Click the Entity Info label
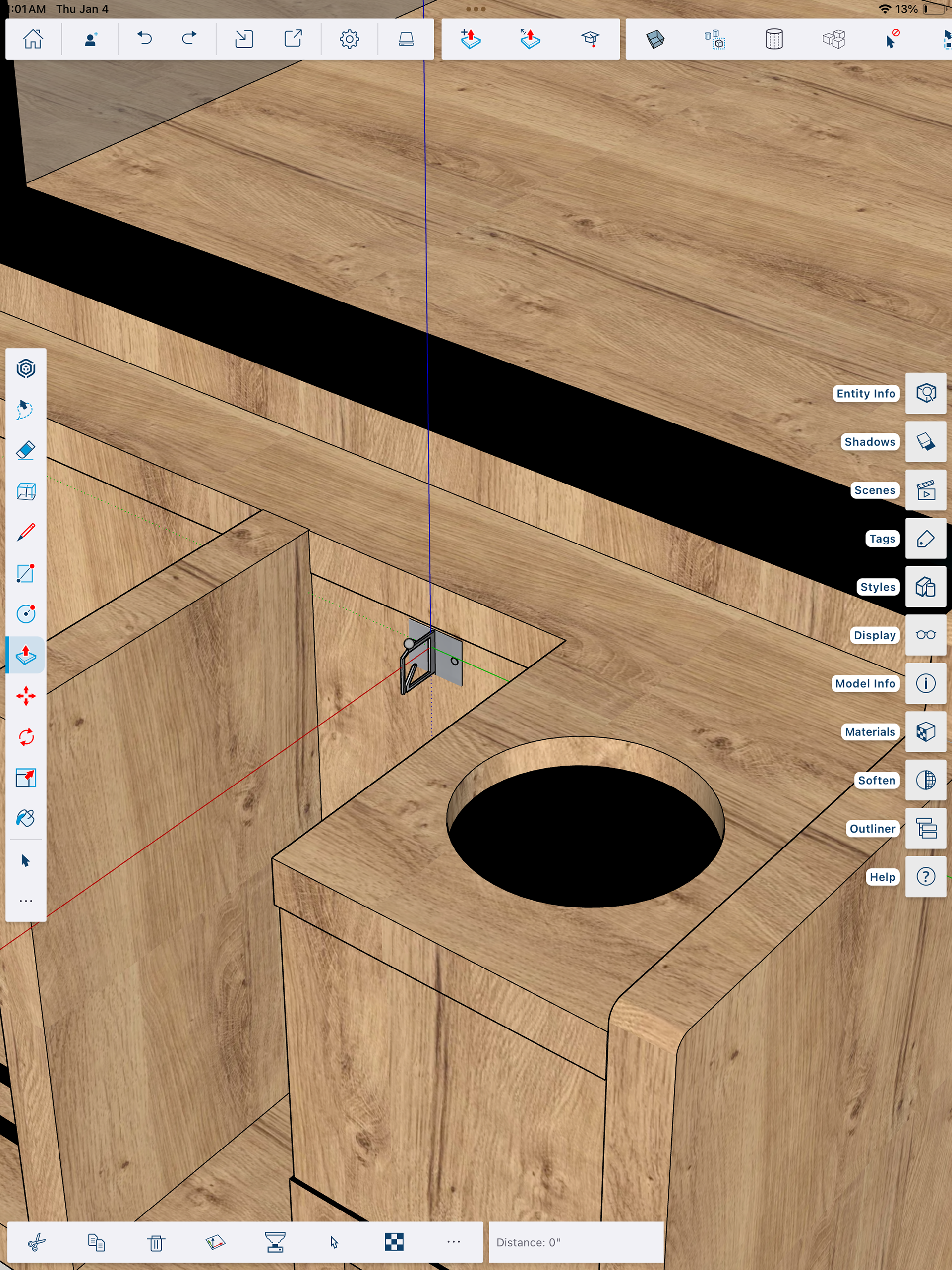952x1270 pixels. [865, 394]
